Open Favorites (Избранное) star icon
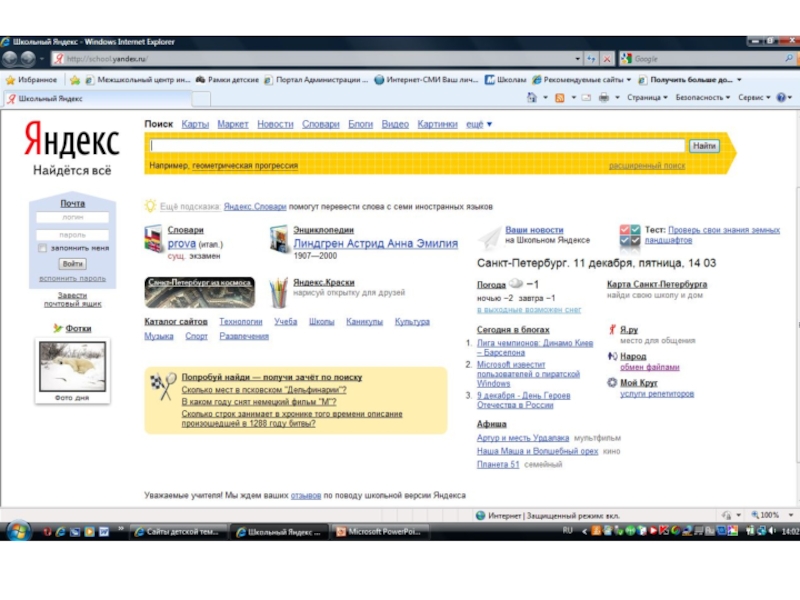Image resolution: width=800 pixels, height=600 pixels. pos(11,80)
